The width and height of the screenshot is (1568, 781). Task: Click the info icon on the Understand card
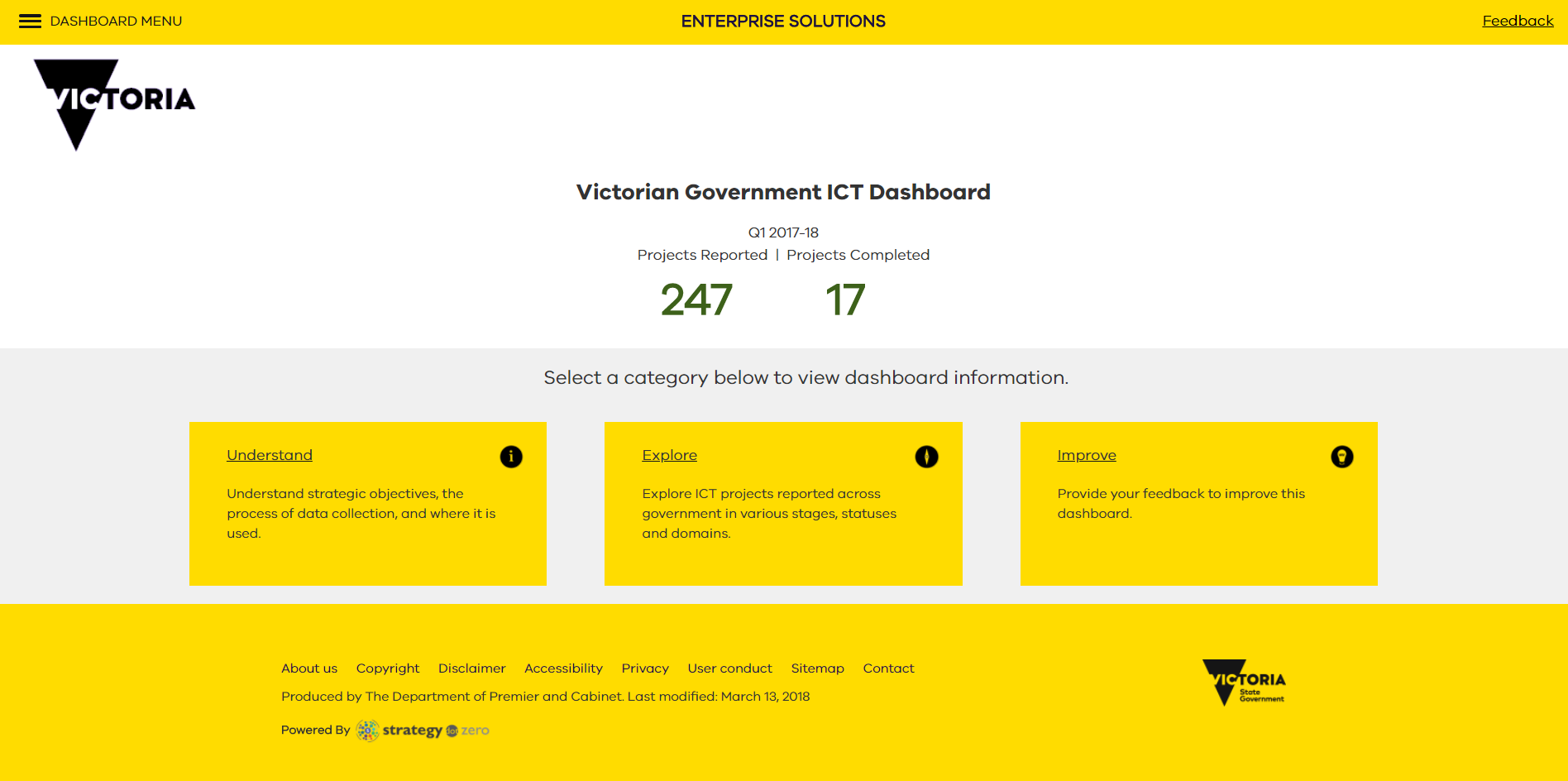pyautogui.click(x=510, y=456)
